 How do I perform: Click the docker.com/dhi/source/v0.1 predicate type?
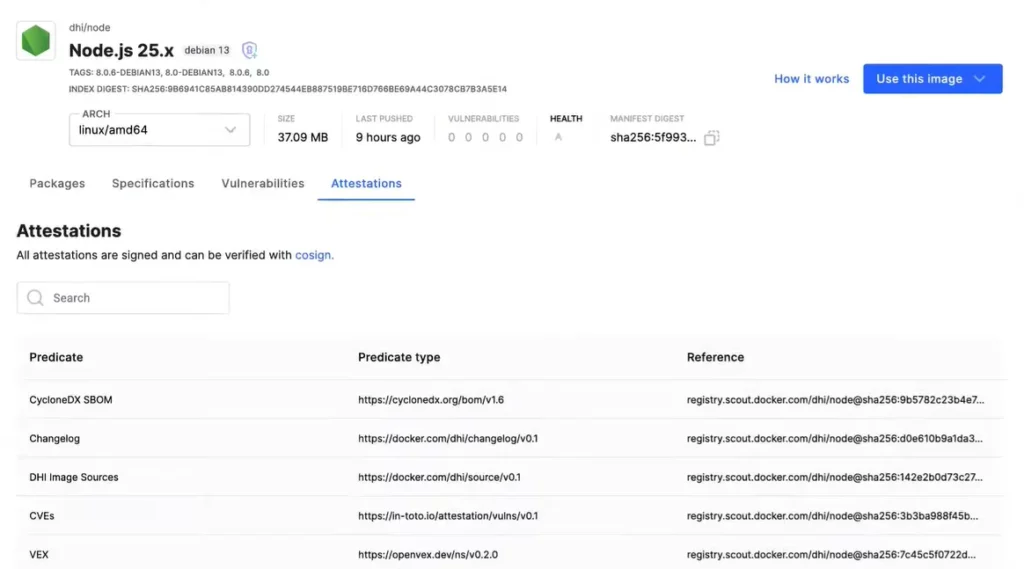point(440,477)
